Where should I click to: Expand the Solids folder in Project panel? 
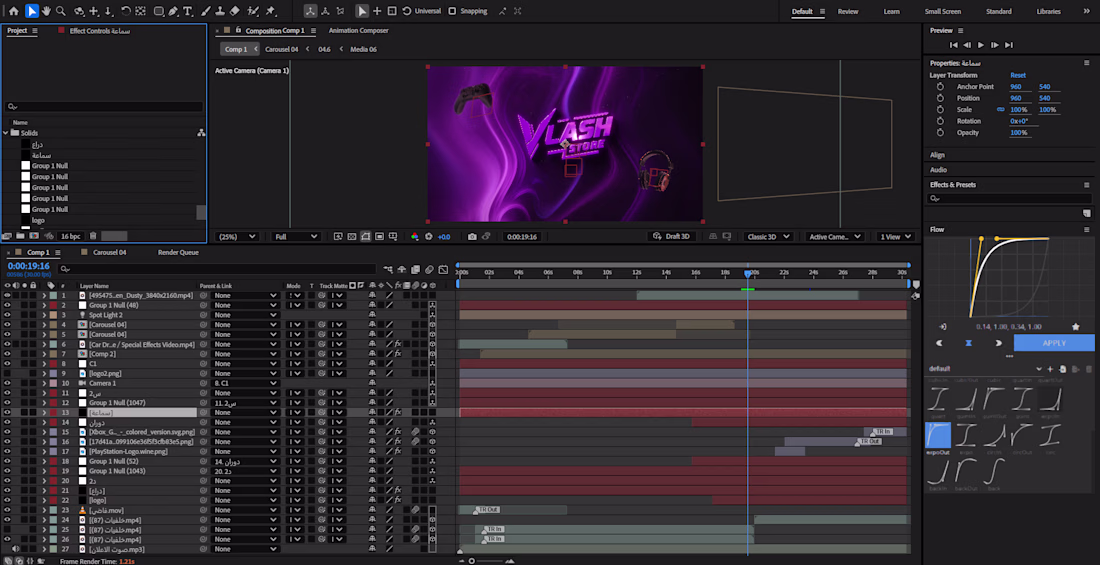pos(6,133)
